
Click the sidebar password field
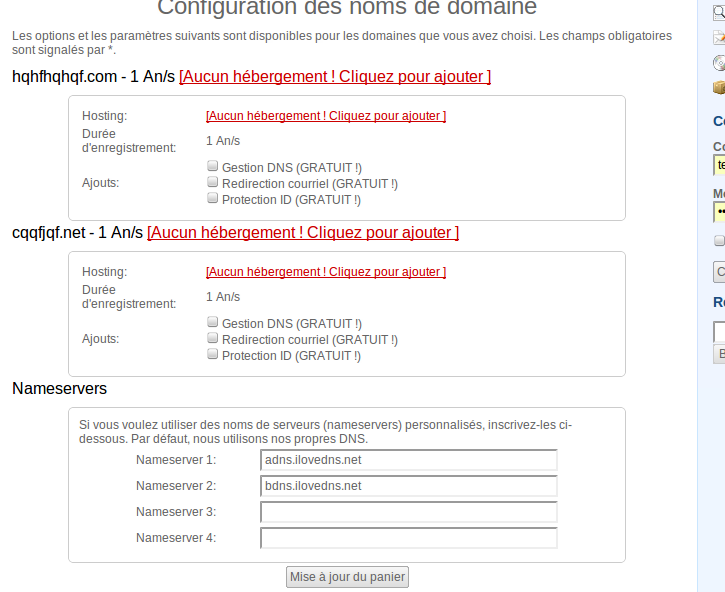pos(719,212)
